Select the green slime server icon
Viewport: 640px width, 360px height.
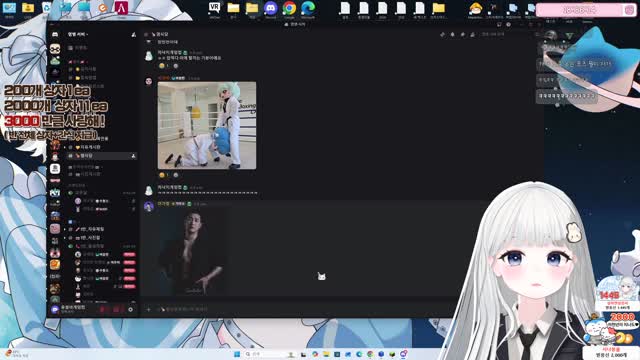[x=55, y=61]
